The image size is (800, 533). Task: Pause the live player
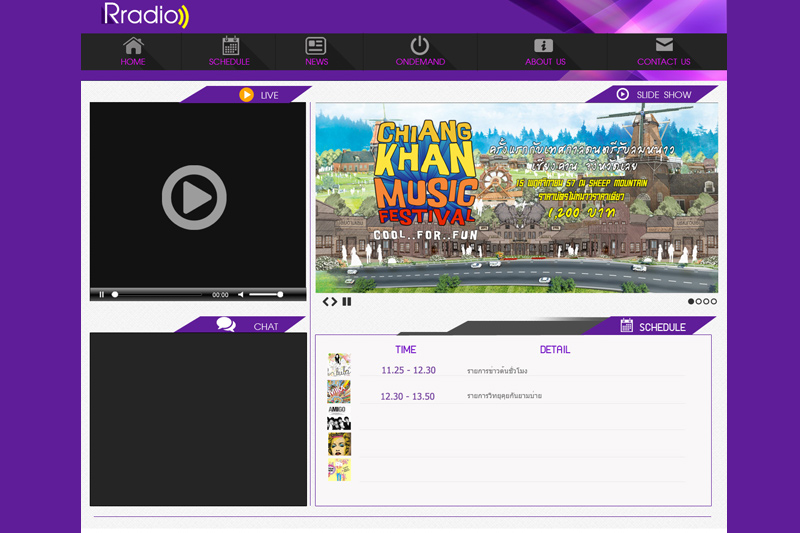click(102, 294)
